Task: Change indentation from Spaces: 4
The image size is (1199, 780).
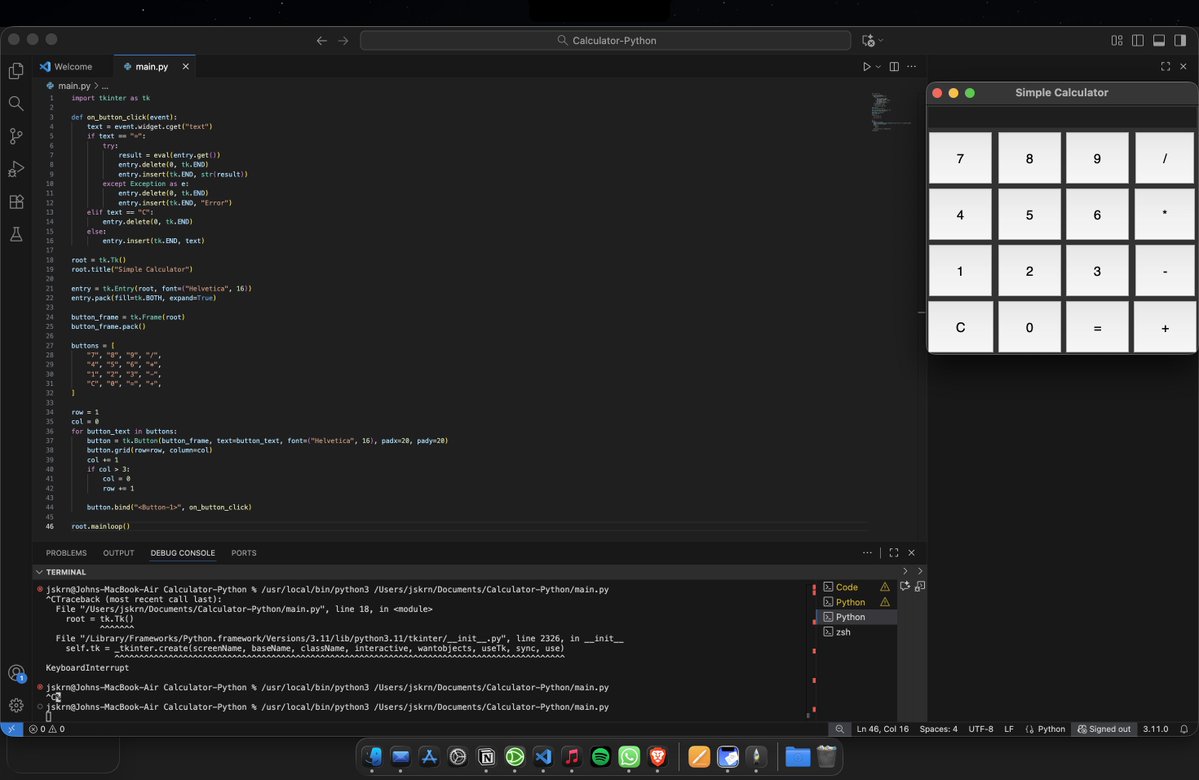Action: click(938, 729)
